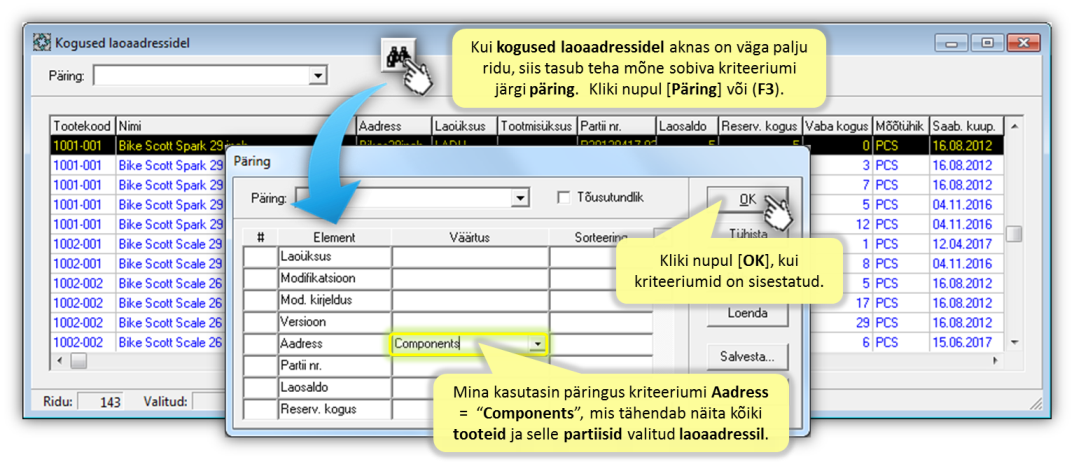The image size is (1074, 464).
Task: Sort by Laoüksus column header in main table
Action: coord(464,127)
